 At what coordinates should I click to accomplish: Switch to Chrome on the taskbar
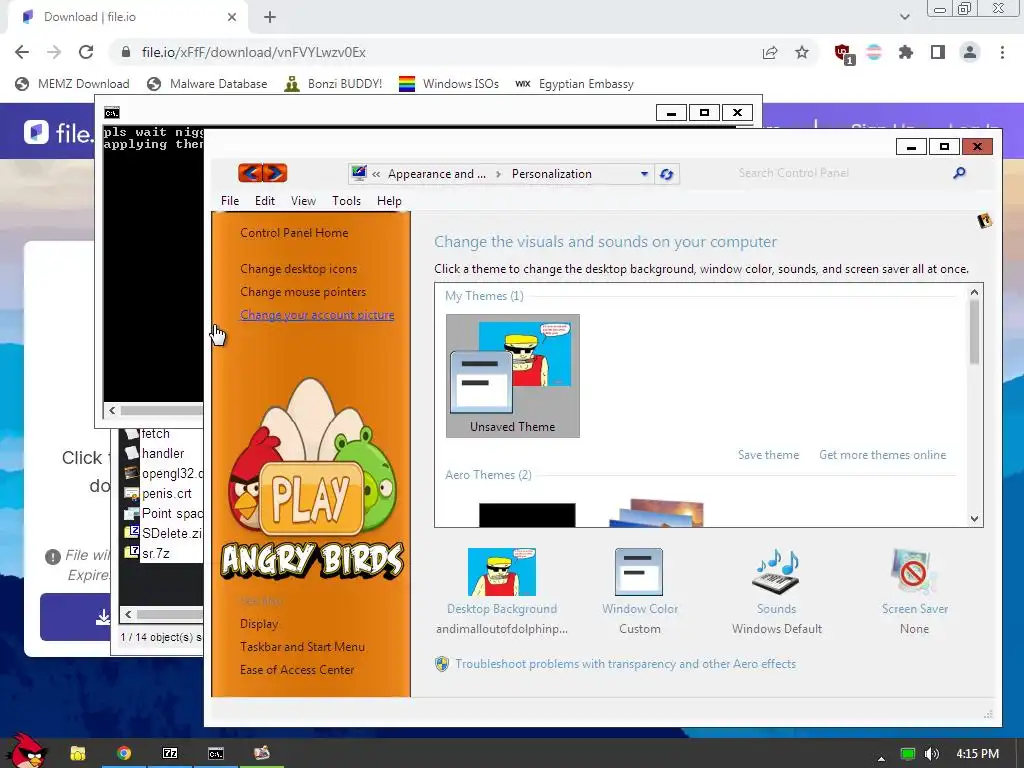(124, 753)
